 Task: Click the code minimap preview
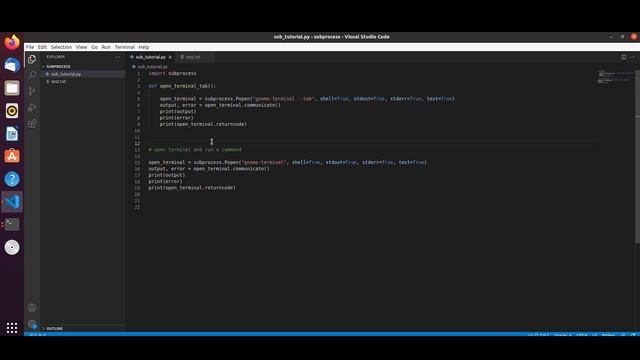(x=616, y=76)
